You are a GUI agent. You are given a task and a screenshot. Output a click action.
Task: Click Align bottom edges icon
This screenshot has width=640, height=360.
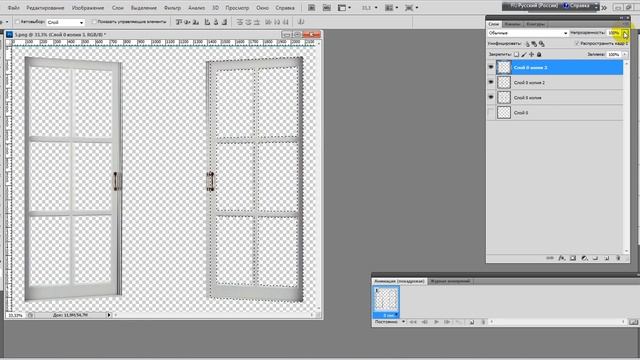pos(196,22)
